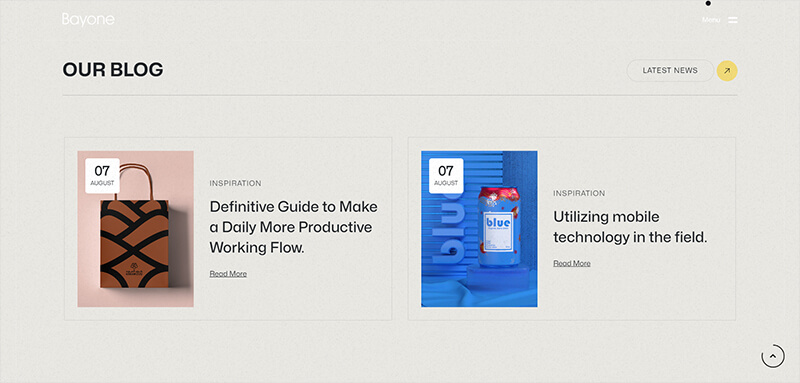
Task: Open the Definitive Guide to Make post title
Action: click(294, 227)
